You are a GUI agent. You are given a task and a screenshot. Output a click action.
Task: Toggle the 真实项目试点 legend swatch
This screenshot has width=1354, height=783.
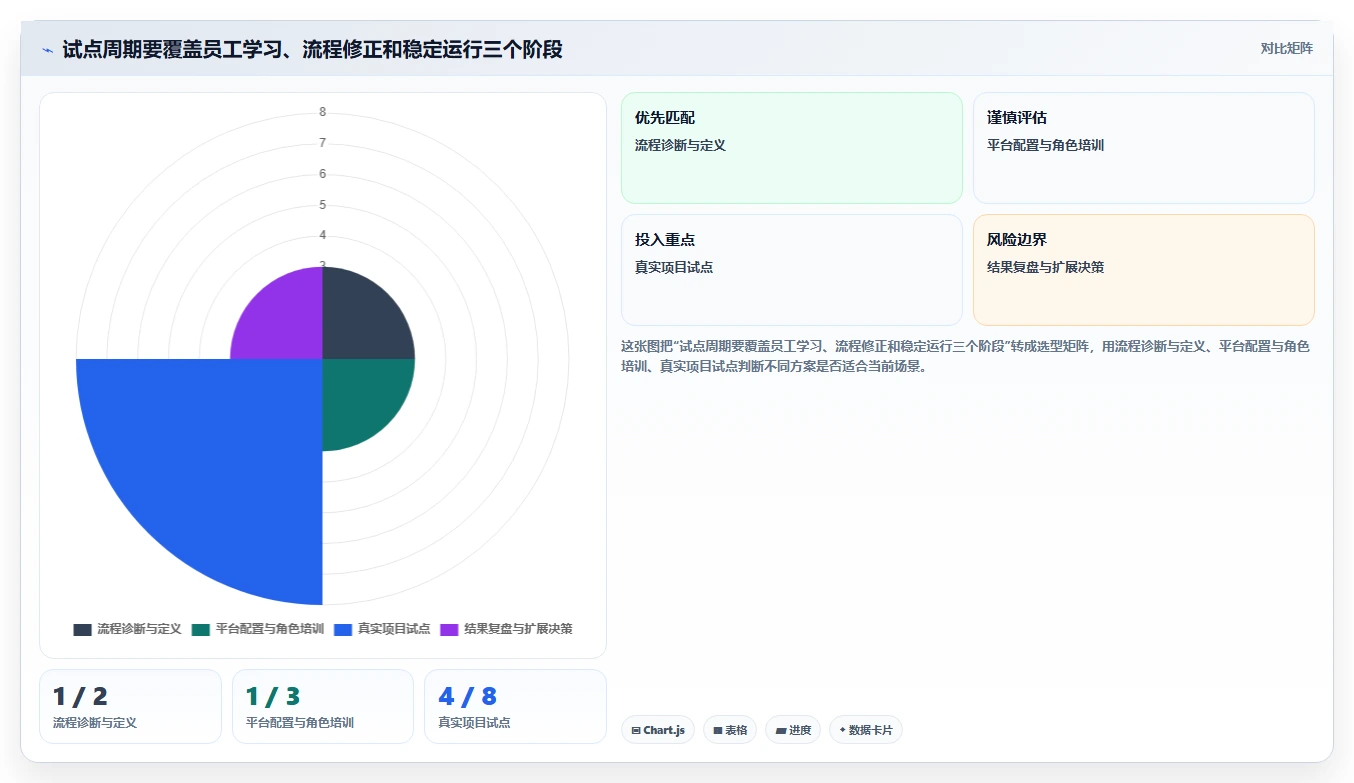coord(343,629)
